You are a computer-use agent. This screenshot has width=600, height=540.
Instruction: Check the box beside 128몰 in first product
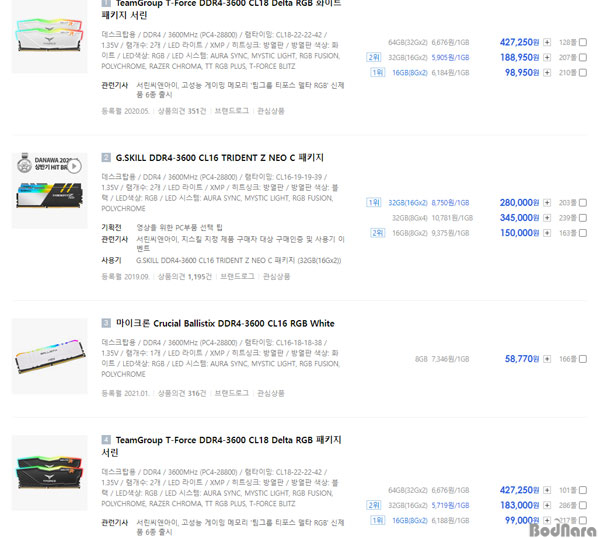(x=583, y=42)
